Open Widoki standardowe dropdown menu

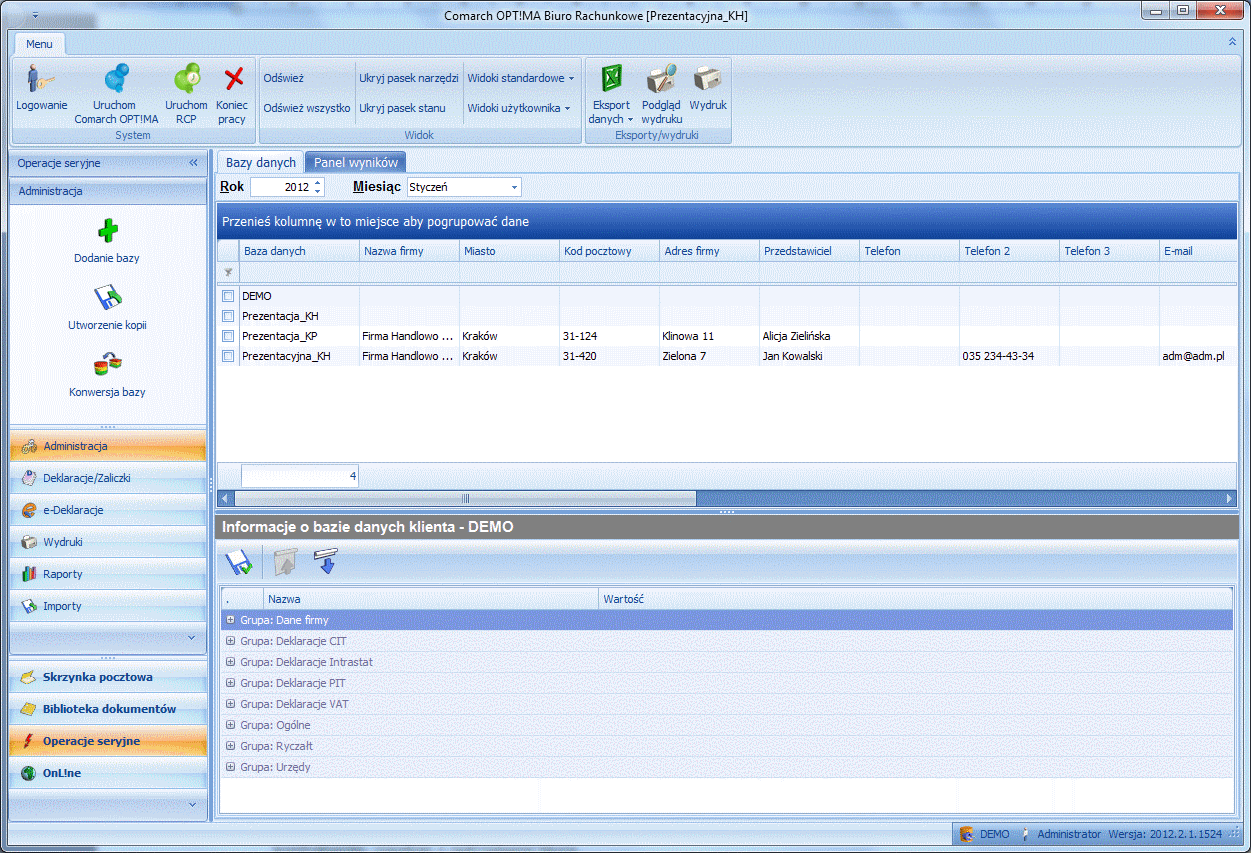coord(520,78)
